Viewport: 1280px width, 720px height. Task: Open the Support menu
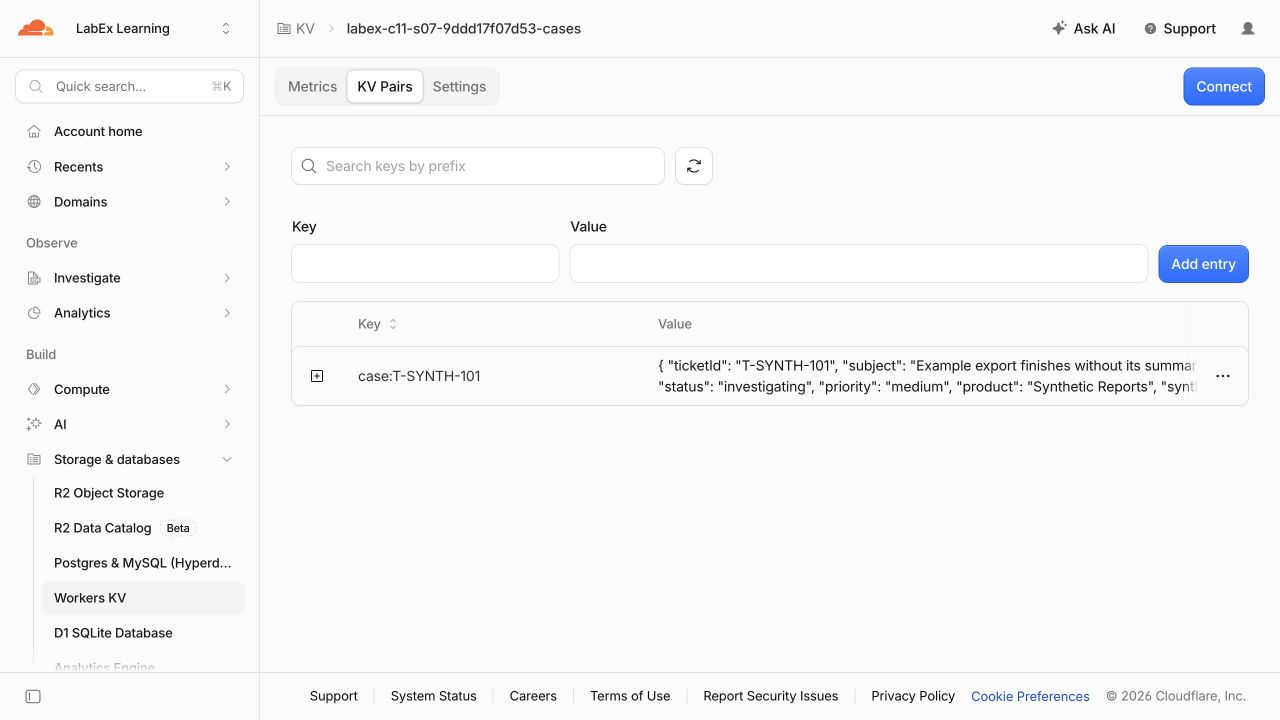coord(1180,29)
